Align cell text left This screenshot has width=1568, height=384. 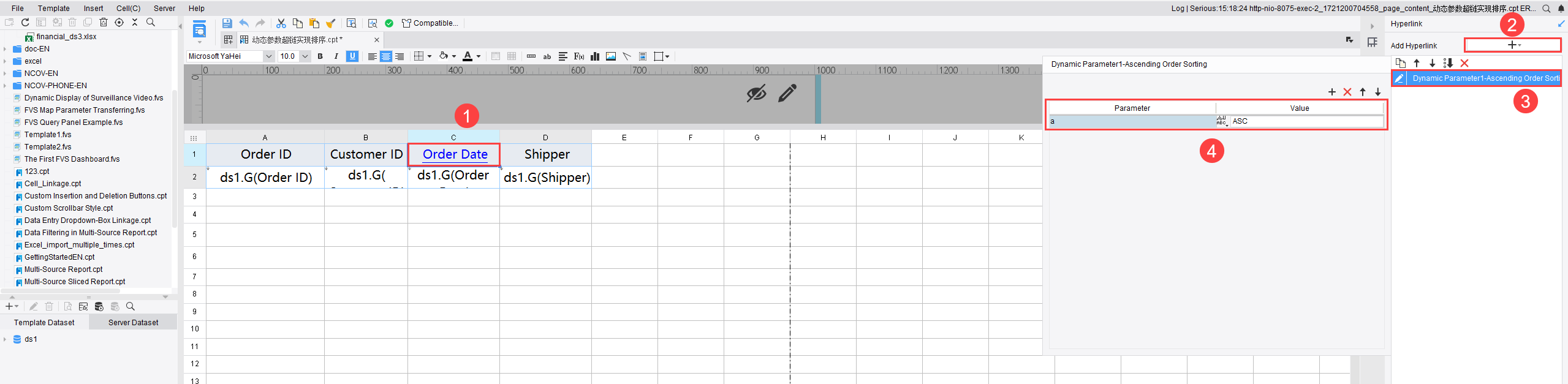pos(372,56)
